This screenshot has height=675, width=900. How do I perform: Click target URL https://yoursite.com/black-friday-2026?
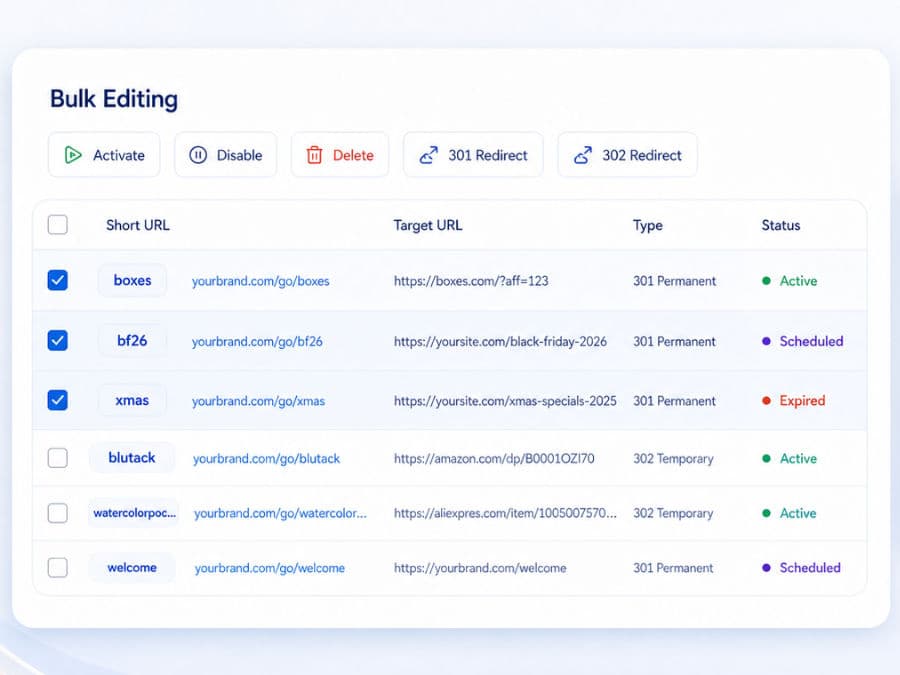coord(500,342)
